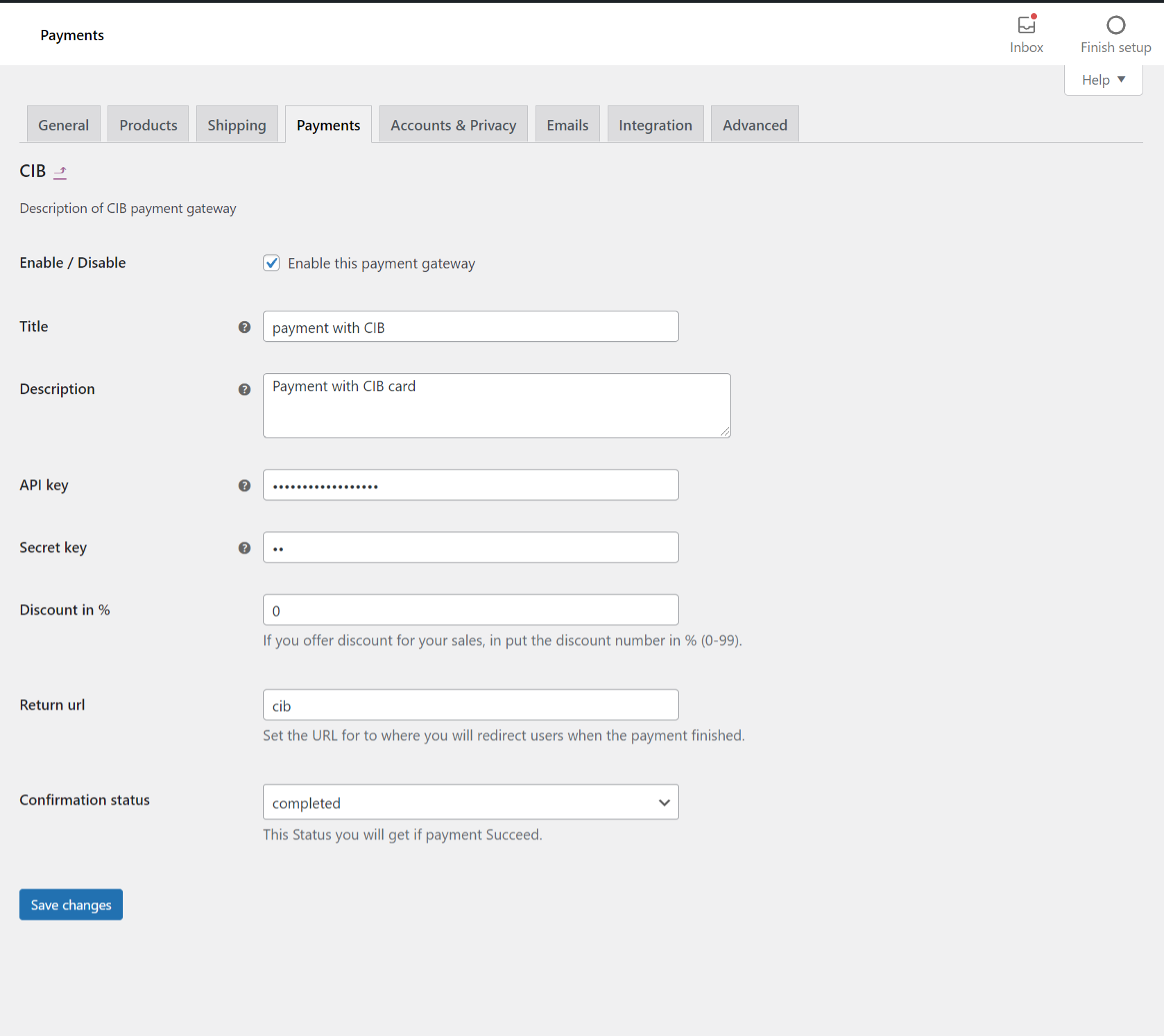
Task: Click the Secret key help tooltip icon
Action: pos(244,548)
